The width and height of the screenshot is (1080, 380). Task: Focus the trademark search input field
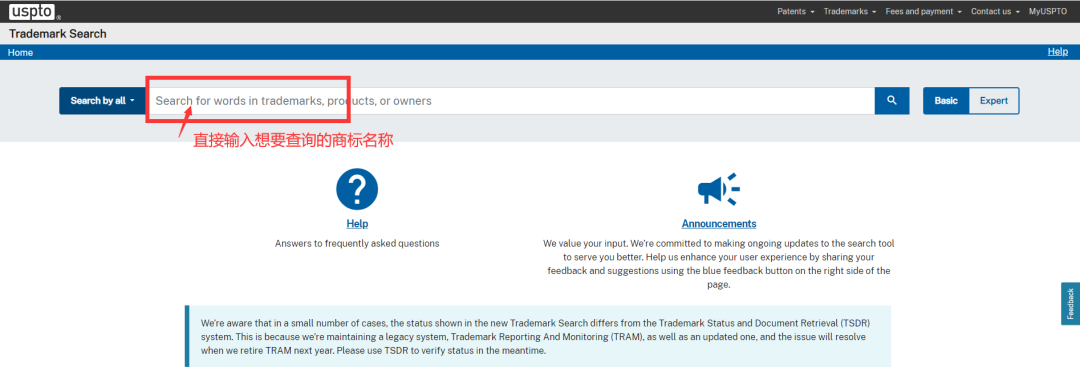click(510, 101)
